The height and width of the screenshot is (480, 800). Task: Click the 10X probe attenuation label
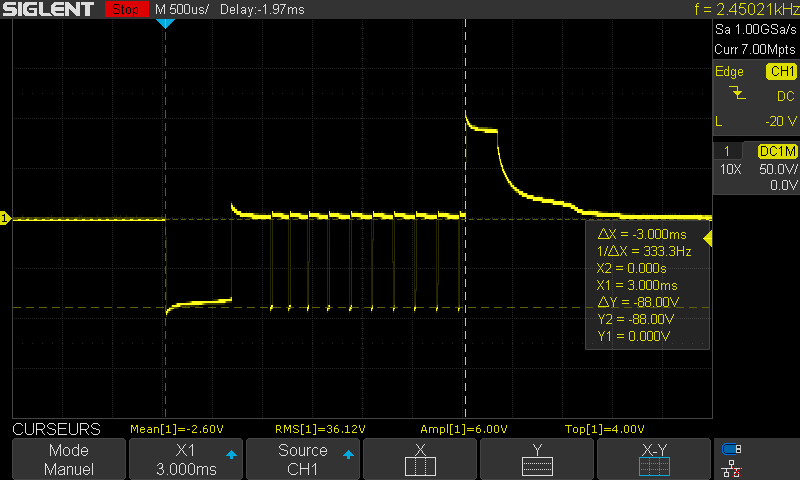coord(731,169)
